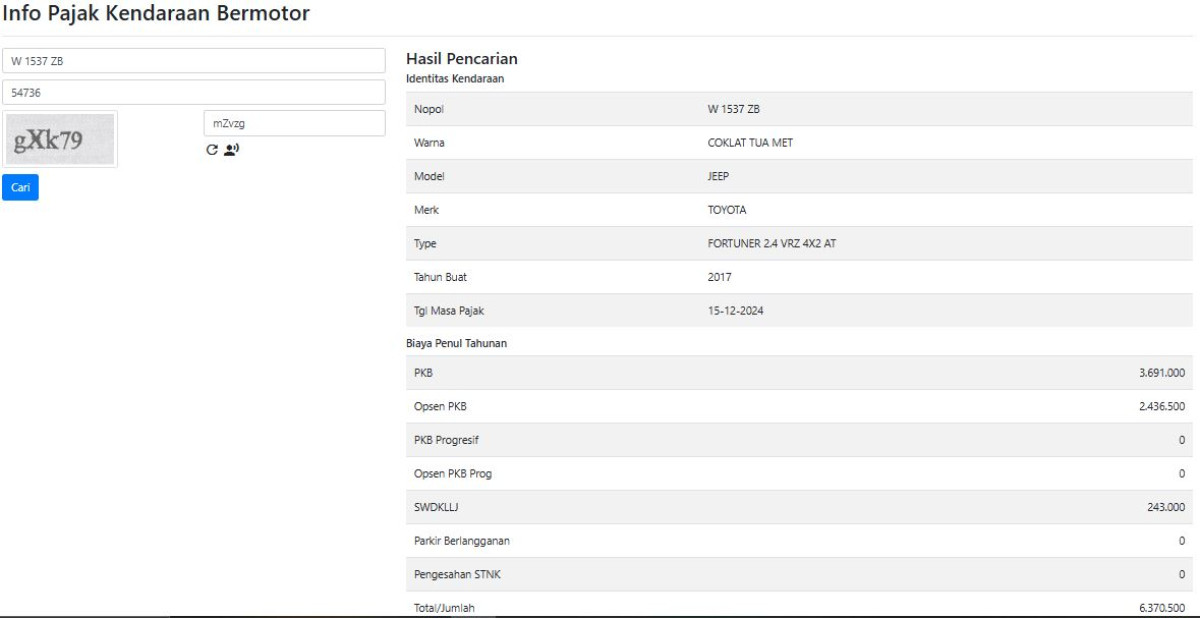This screenshot has height=618, width=1200.
Task: Click the PKB amount 3.691.000
Action: 1161,373
